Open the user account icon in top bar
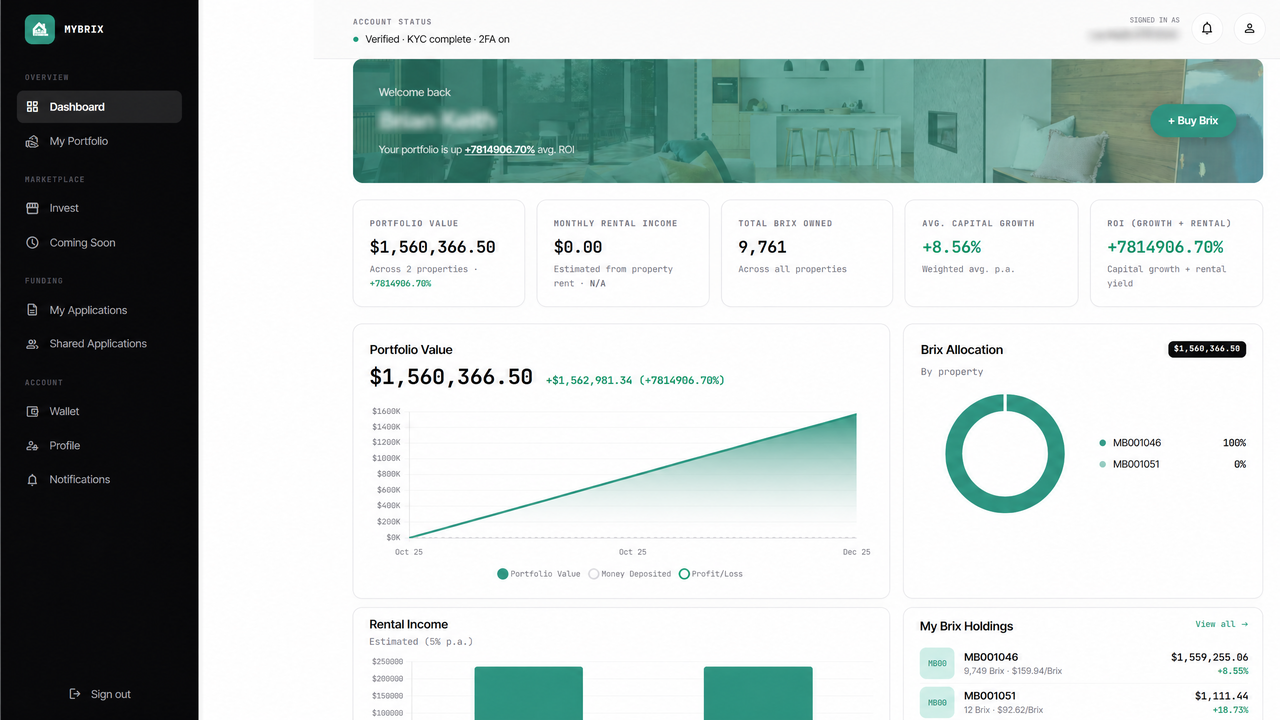 click(x=1249, y=29)
